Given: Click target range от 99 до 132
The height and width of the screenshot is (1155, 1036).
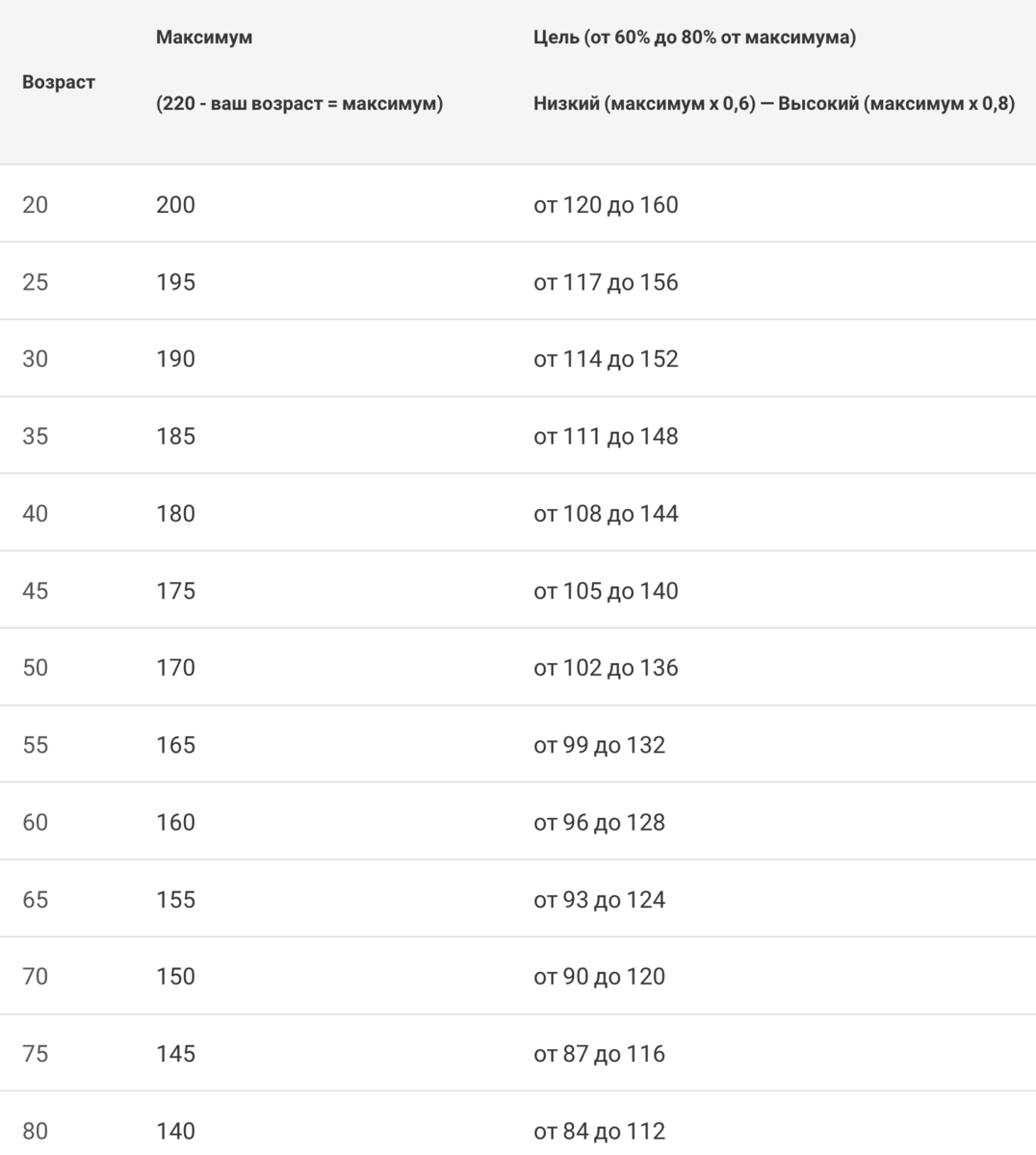Looking at the screenshot, I should [x=599, y=745].
